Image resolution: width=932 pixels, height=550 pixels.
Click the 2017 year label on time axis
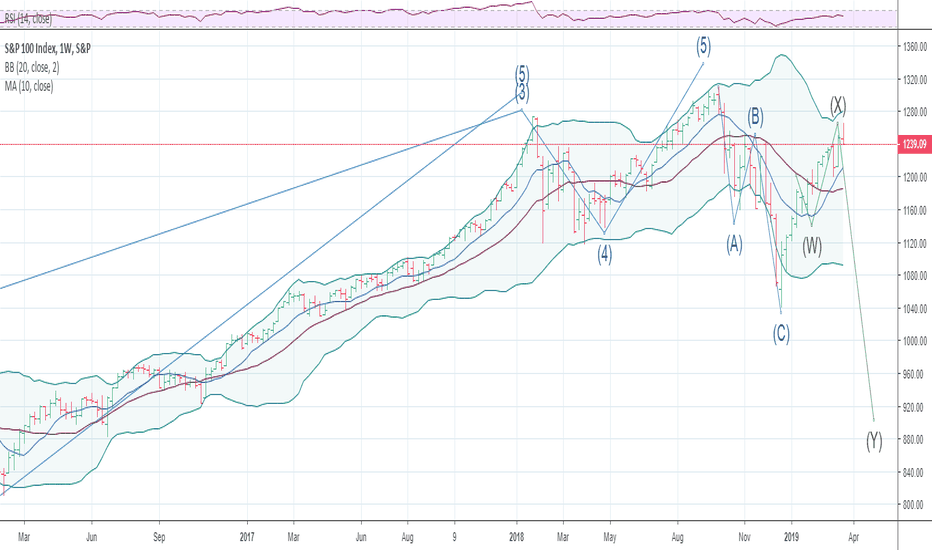(247, 537)
